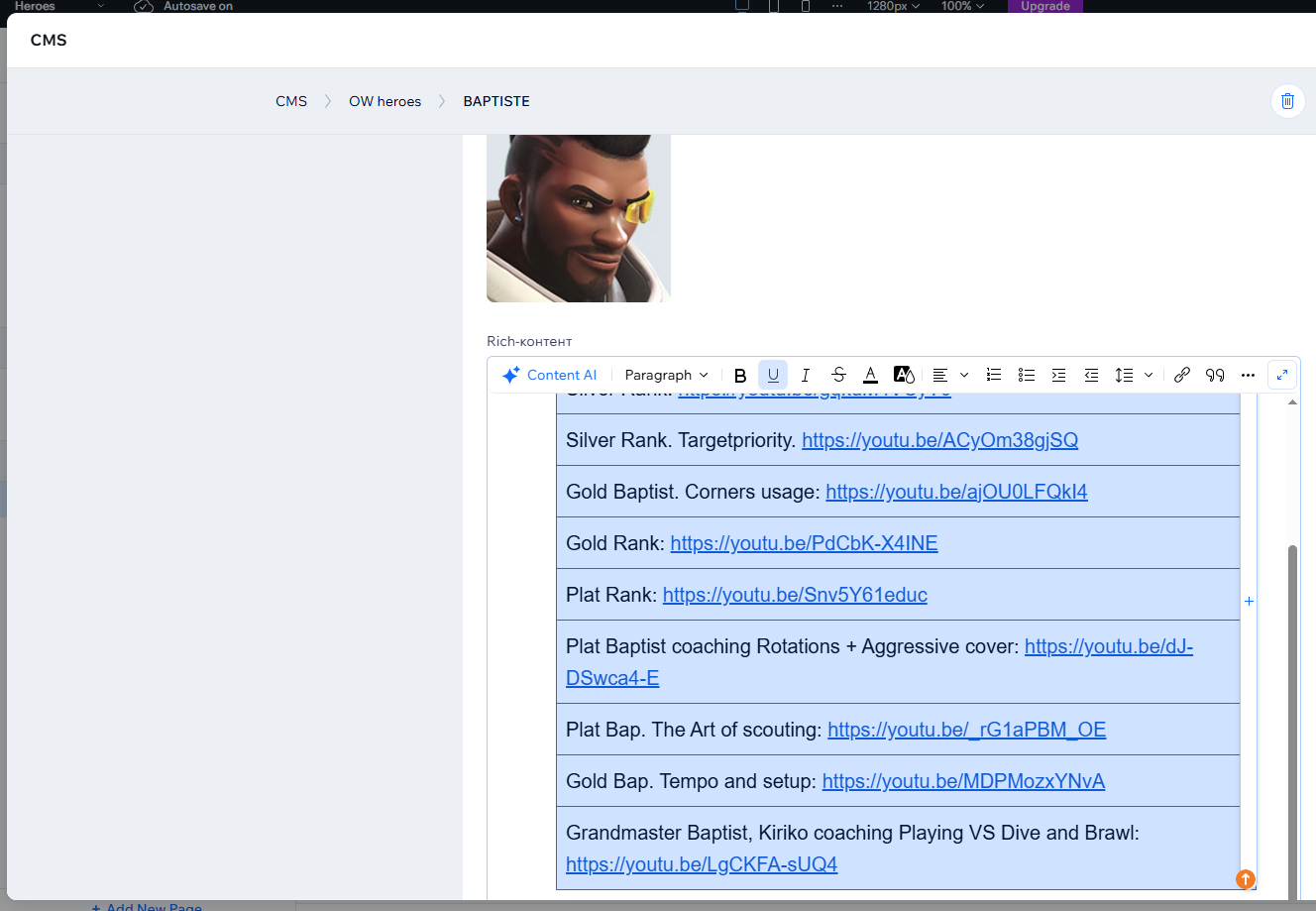Insert a blockquote
The height and width of the screenshot is (911, 1316).
(x=1215, y=375)
